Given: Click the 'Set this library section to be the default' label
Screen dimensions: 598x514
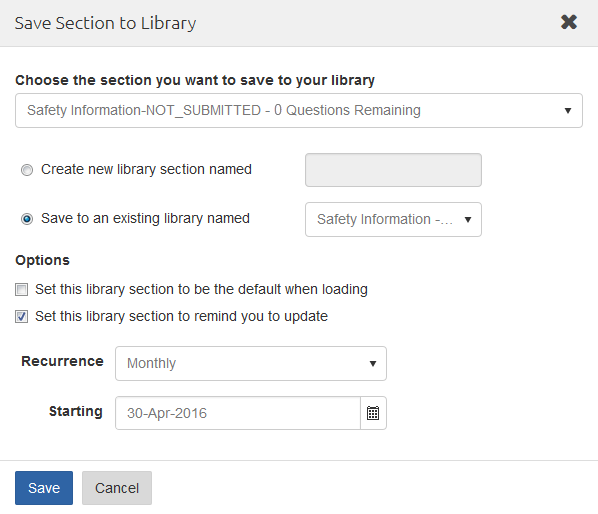Looking at the screenshot, I should (201, 289).
